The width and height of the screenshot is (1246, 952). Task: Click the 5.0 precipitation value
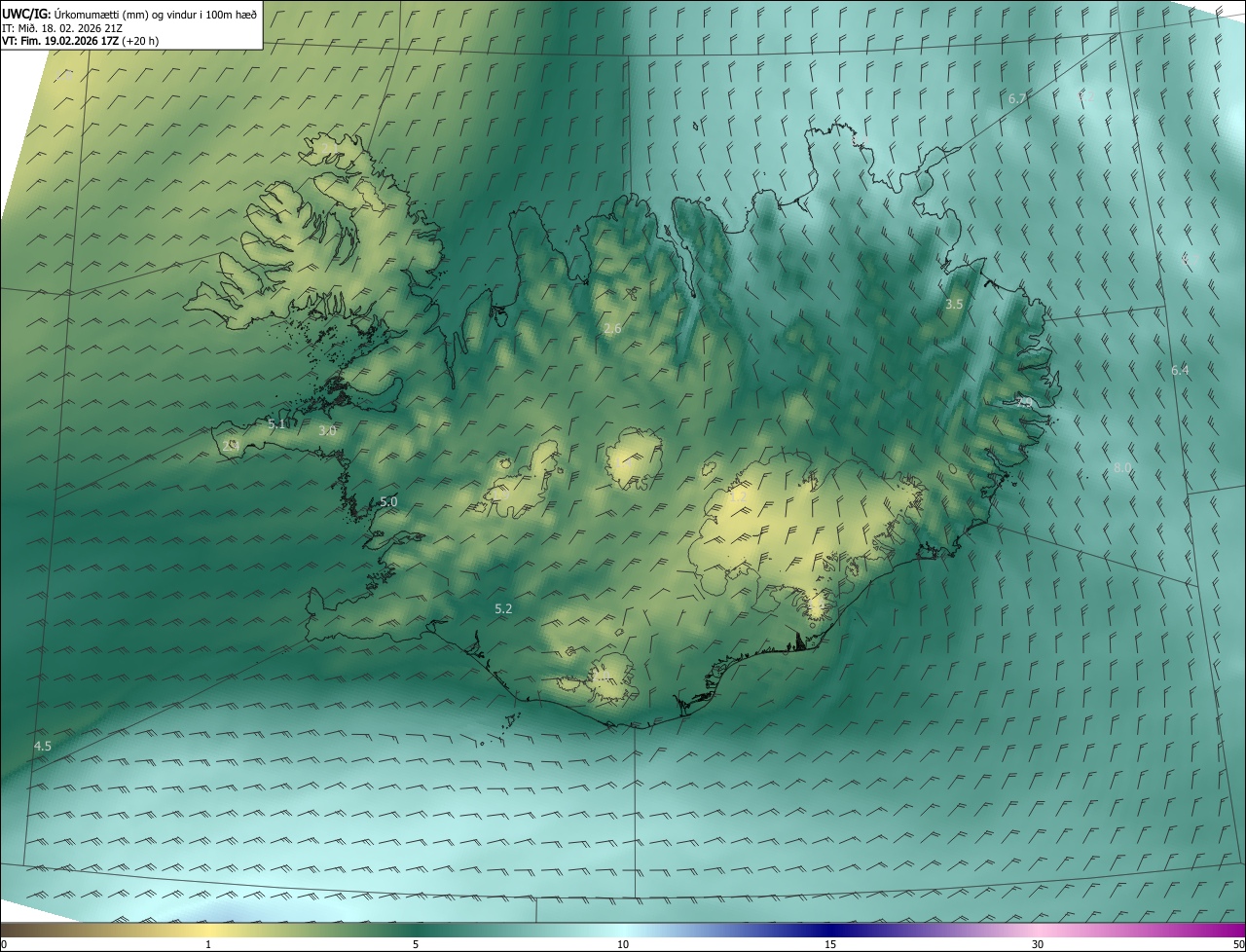pos(388,501)
